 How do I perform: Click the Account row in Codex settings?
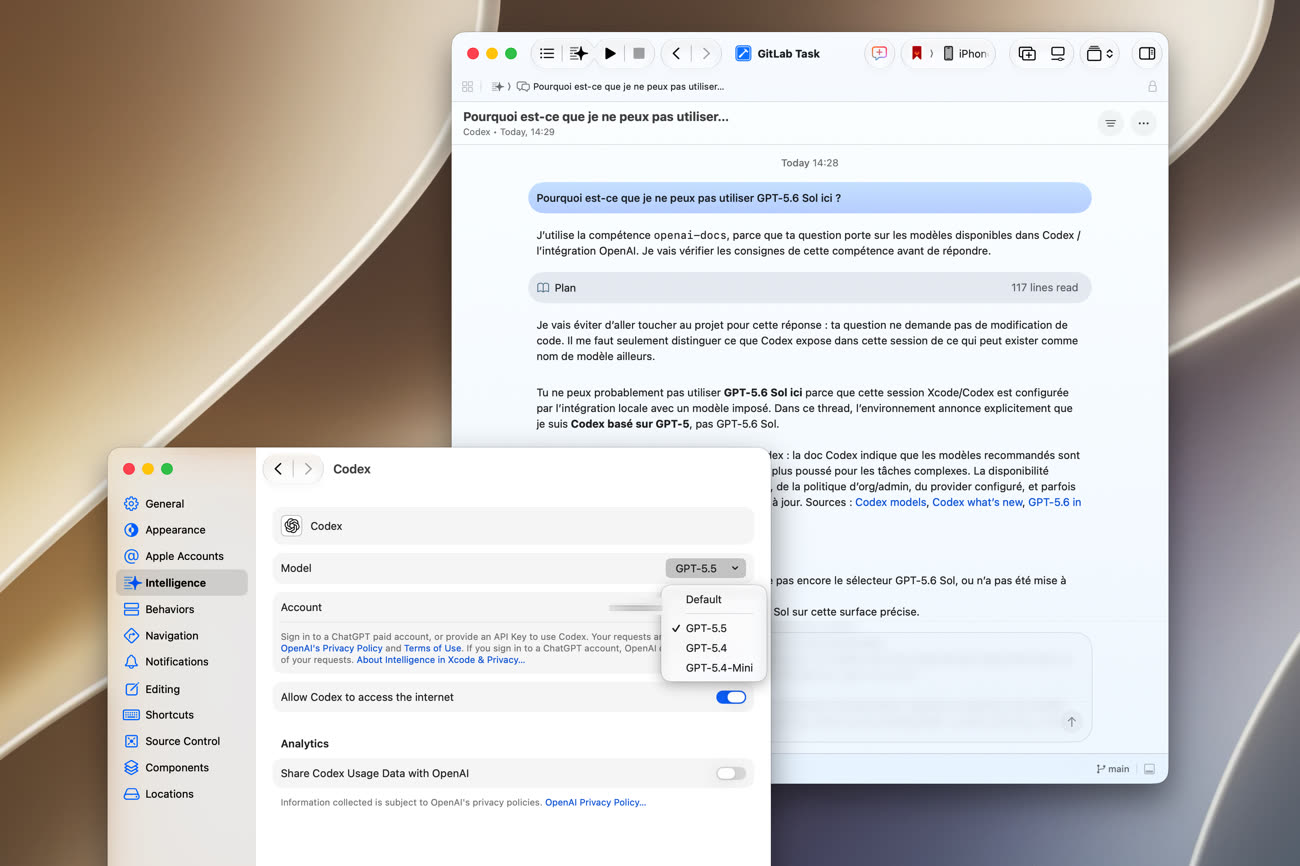(513, 607)
